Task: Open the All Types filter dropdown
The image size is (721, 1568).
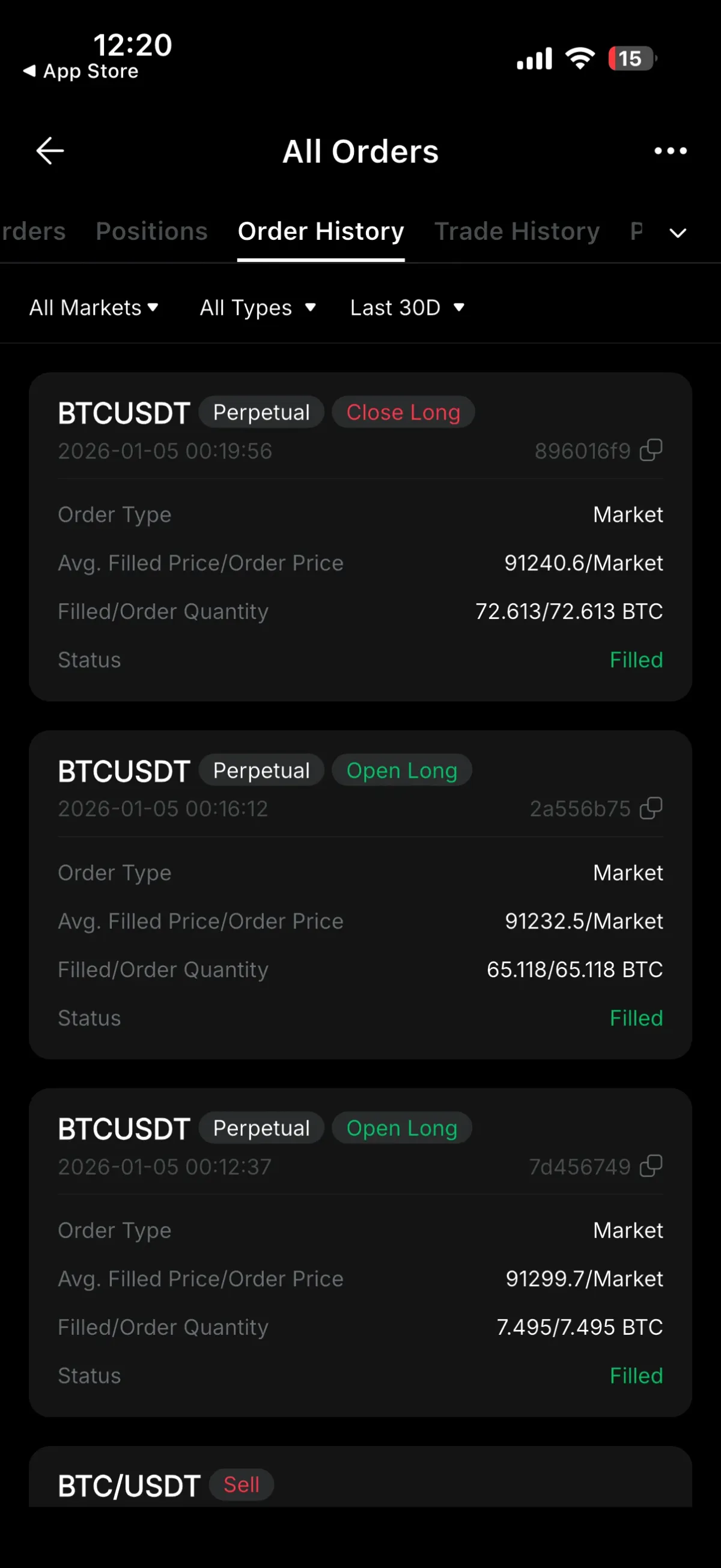Action: [257, 307]
